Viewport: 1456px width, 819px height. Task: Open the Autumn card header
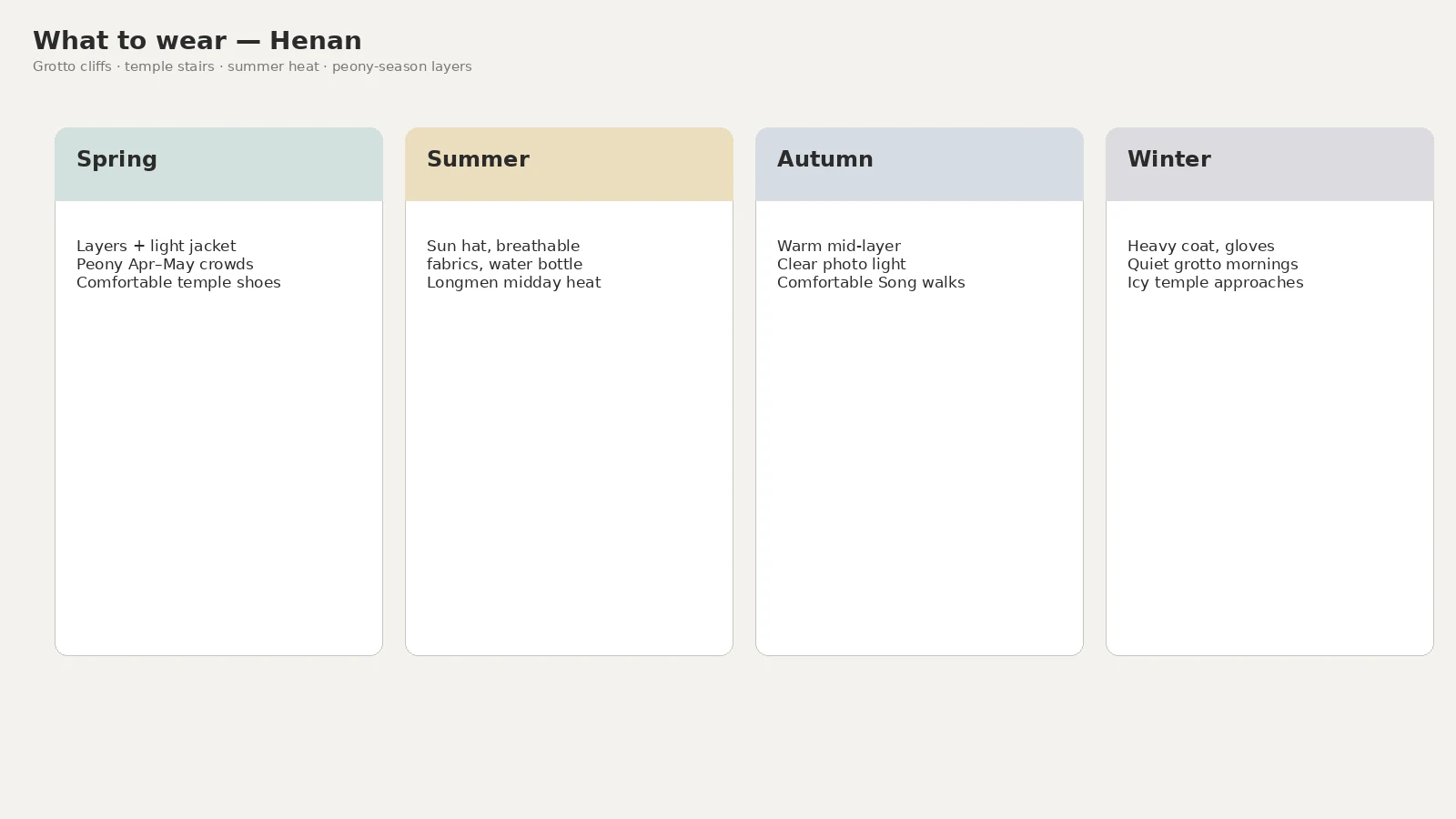(x=919, y=164)
